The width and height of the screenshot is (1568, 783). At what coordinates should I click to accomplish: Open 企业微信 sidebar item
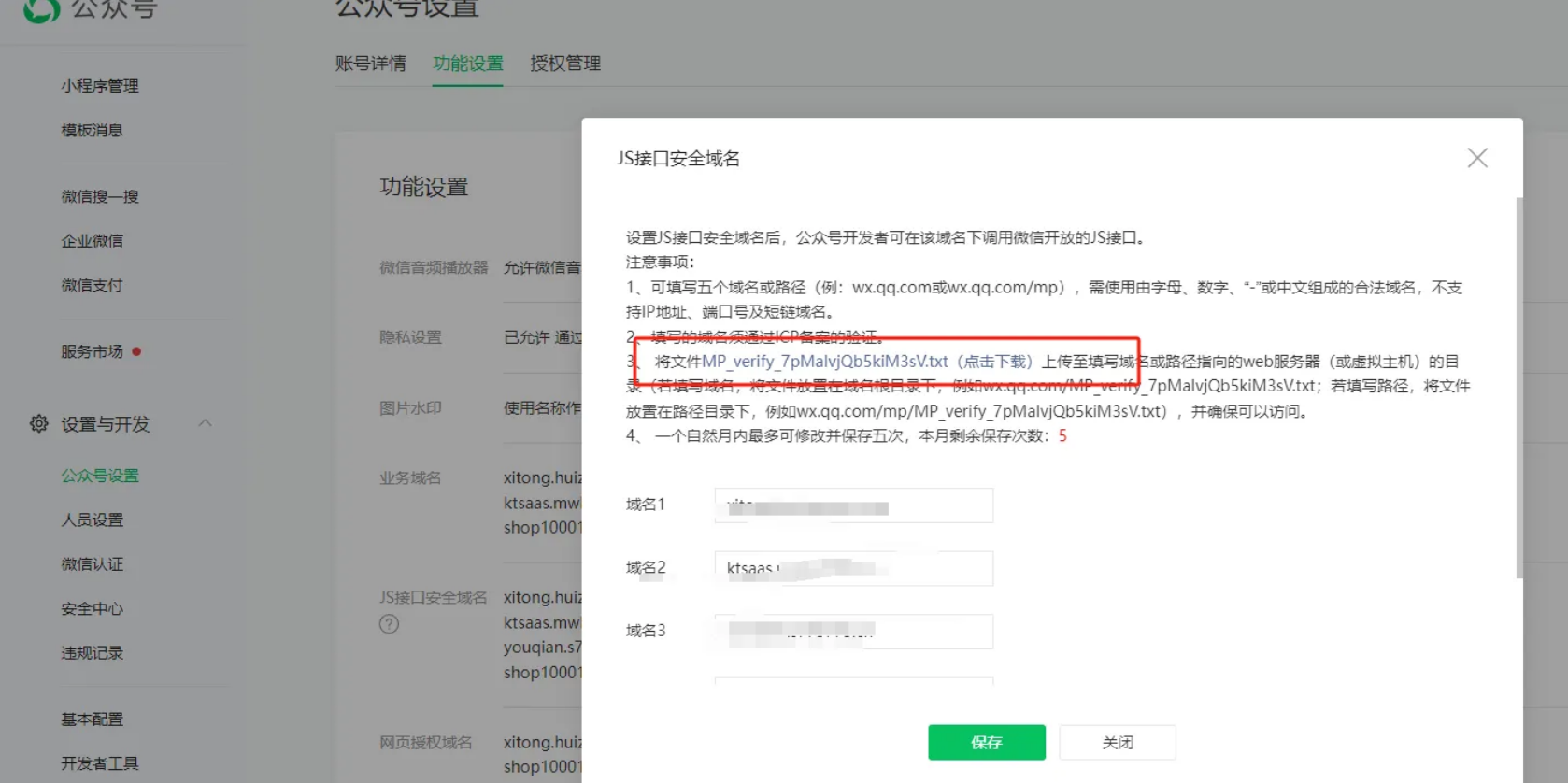[x=93, y=240]
